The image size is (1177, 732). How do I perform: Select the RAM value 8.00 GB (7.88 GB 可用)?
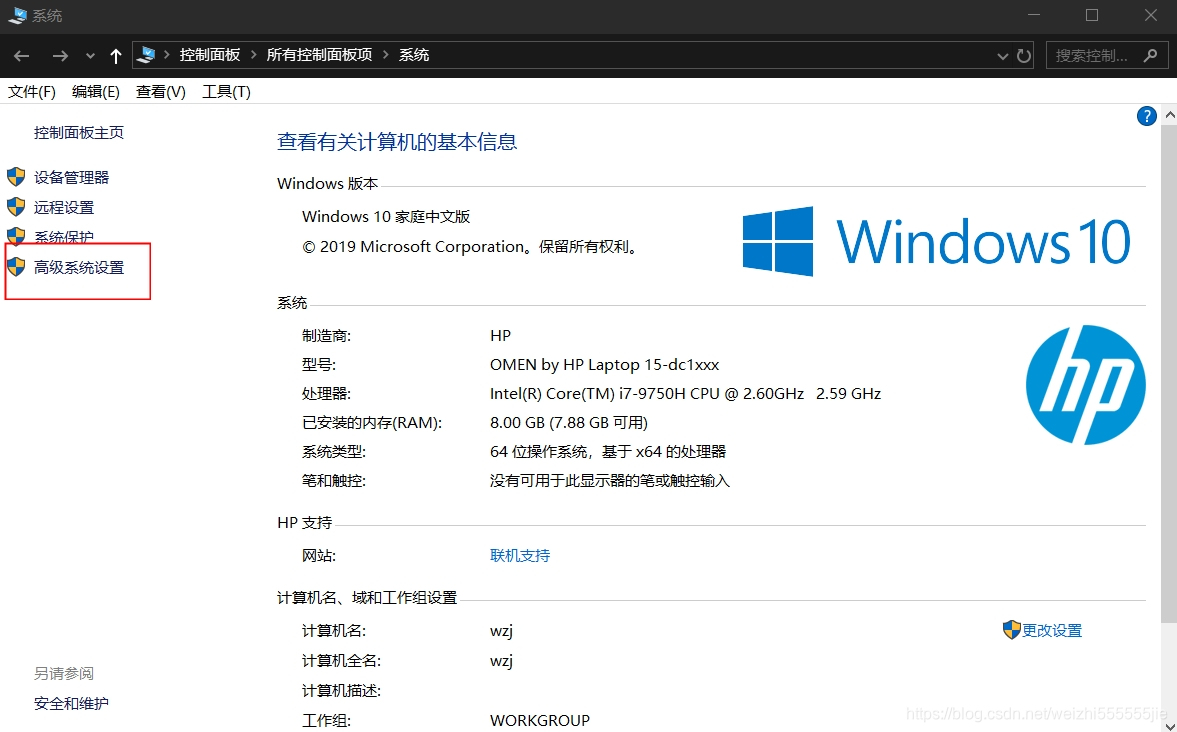coord(569,423)
